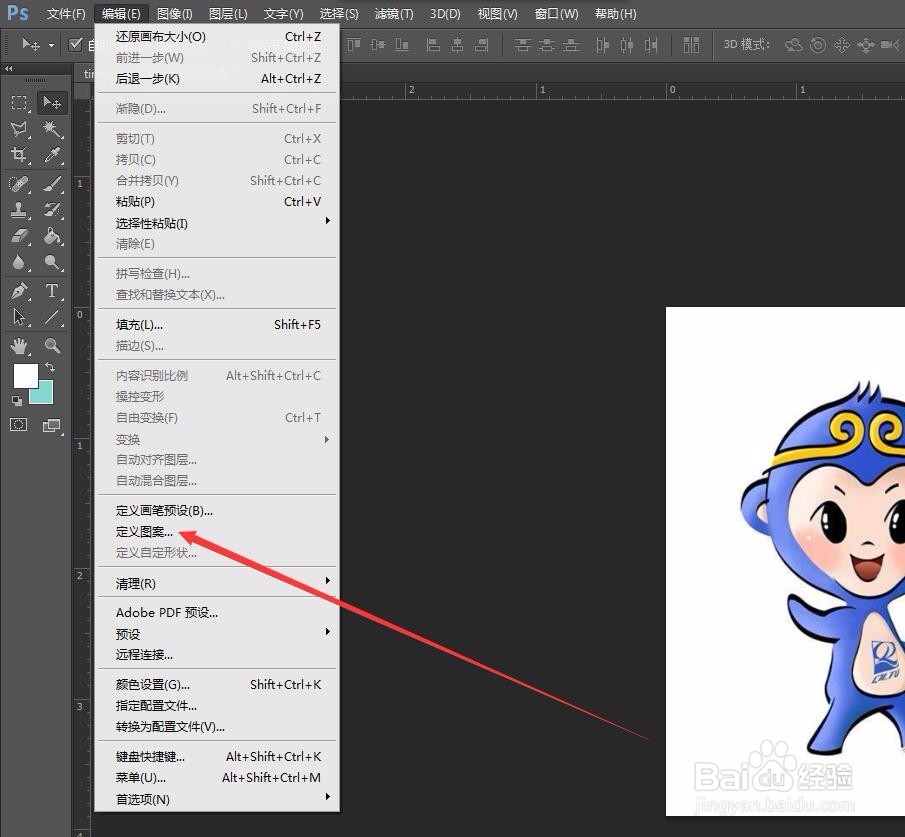Choose 粘贴(P) menu entry
Image resolution: width=905 pixels, height=837 pixels.
[216, 201]
